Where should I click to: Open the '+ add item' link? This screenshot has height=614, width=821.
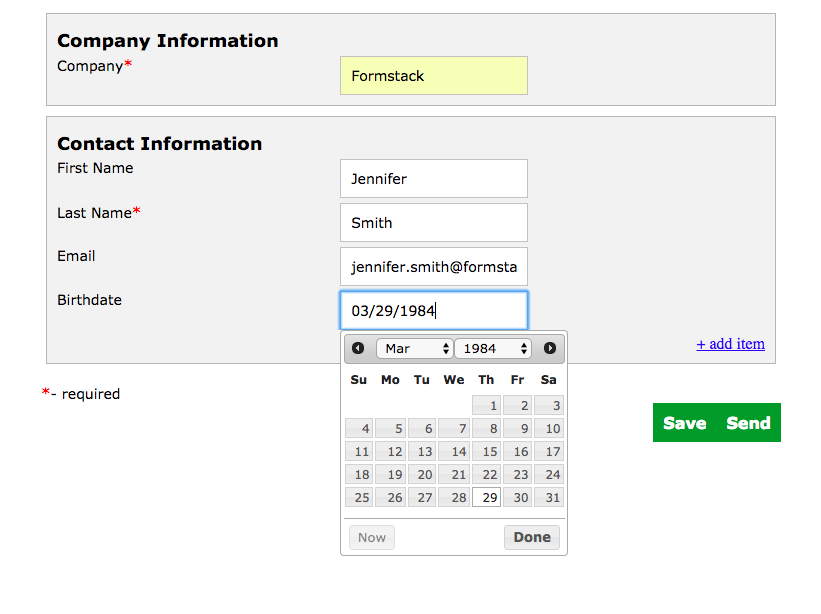730,344
